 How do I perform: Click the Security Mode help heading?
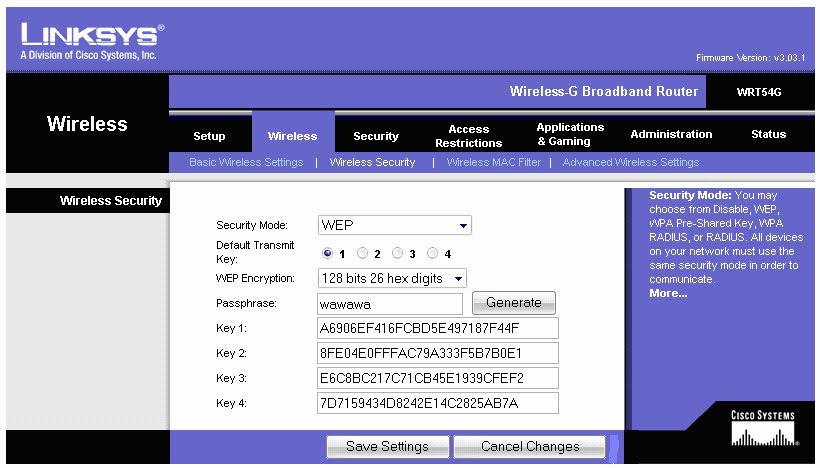click(x=690, y=196)
